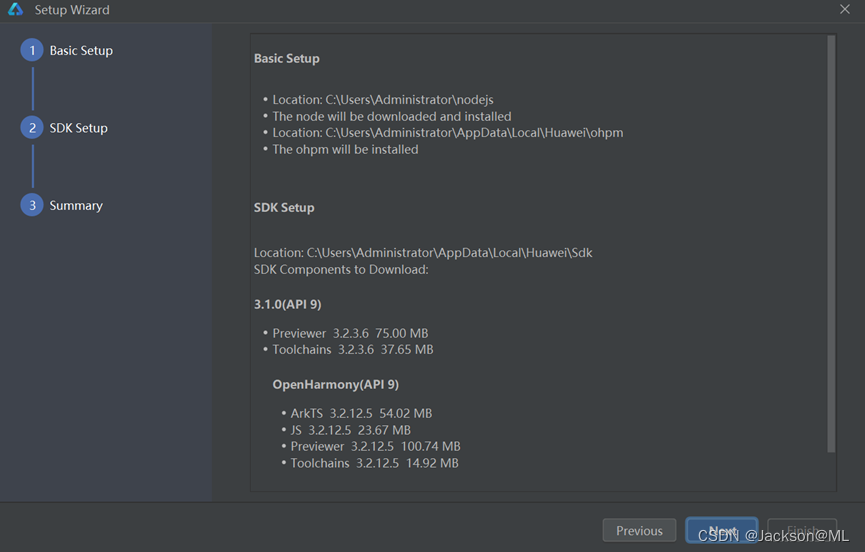
Task: Select 'The node will be downloaded and installed'
Action: click(392, 116)
